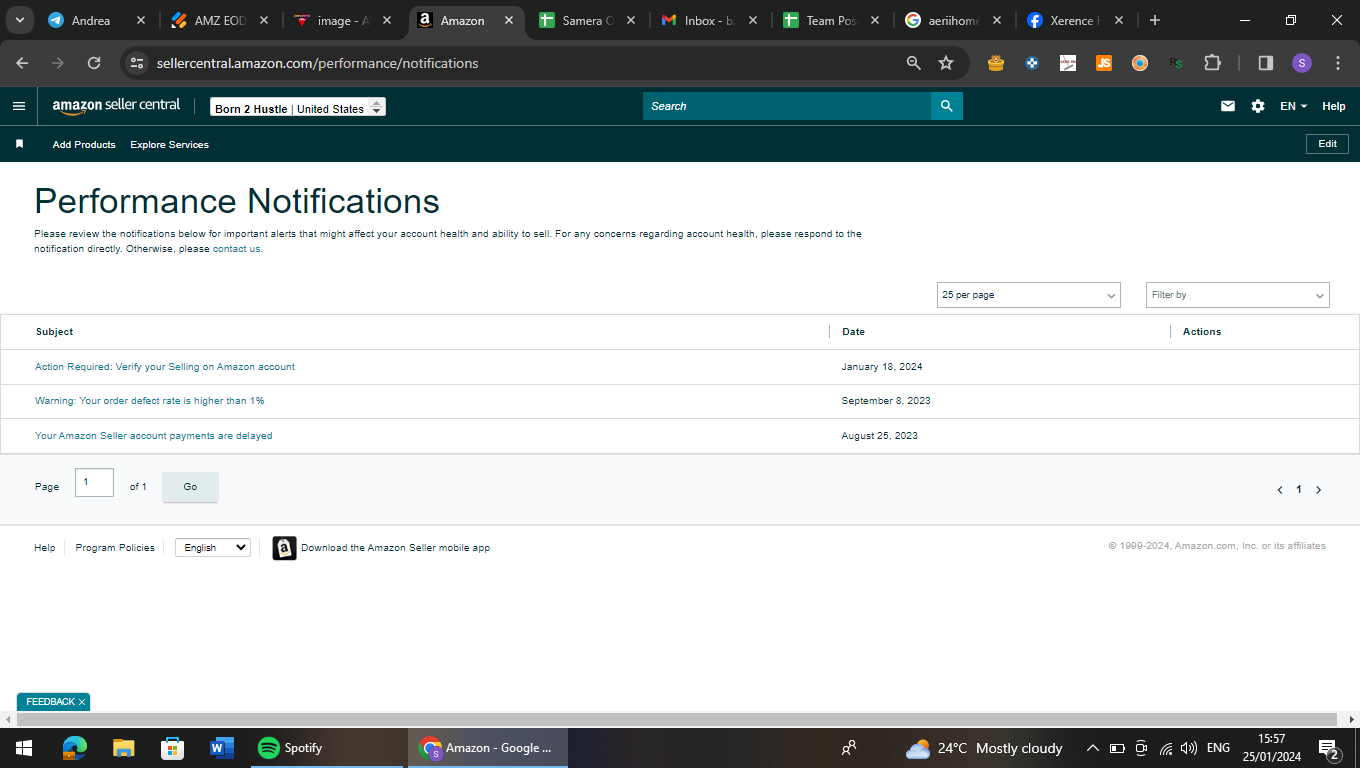Screen dimensions: 1360x768
Task: Click the contact us link
Action: [x=236, y=249]
